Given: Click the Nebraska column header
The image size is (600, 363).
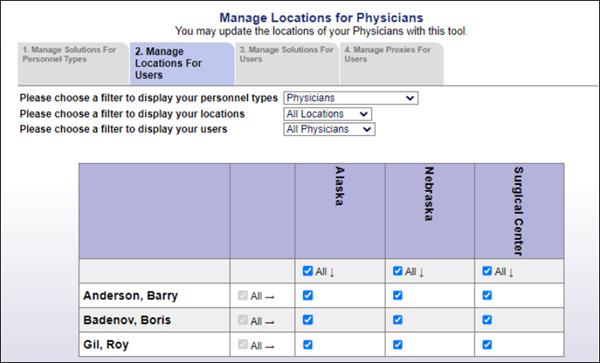Looking at the screenshot, I should pyautogui.click(x=430, y=211).
